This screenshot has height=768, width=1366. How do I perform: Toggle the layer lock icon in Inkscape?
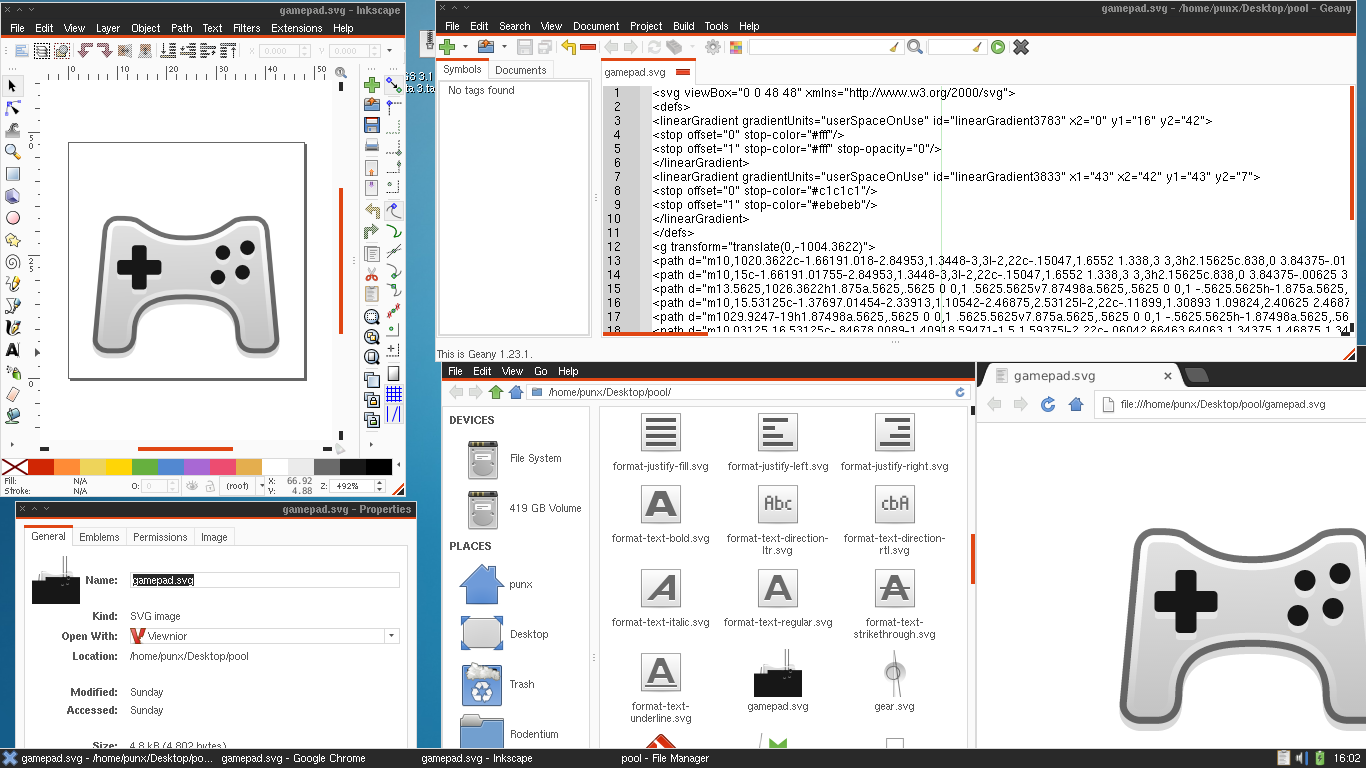point(210,486)
